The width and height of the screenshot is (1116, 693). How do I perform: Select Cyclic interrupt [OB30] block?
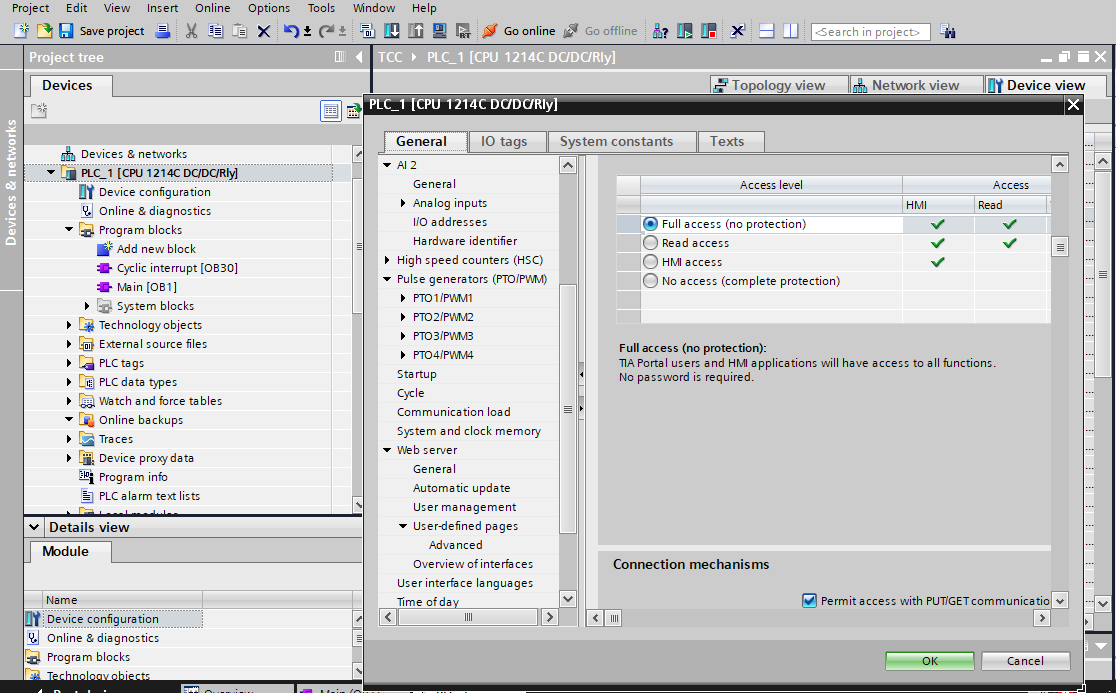(177, 268)
